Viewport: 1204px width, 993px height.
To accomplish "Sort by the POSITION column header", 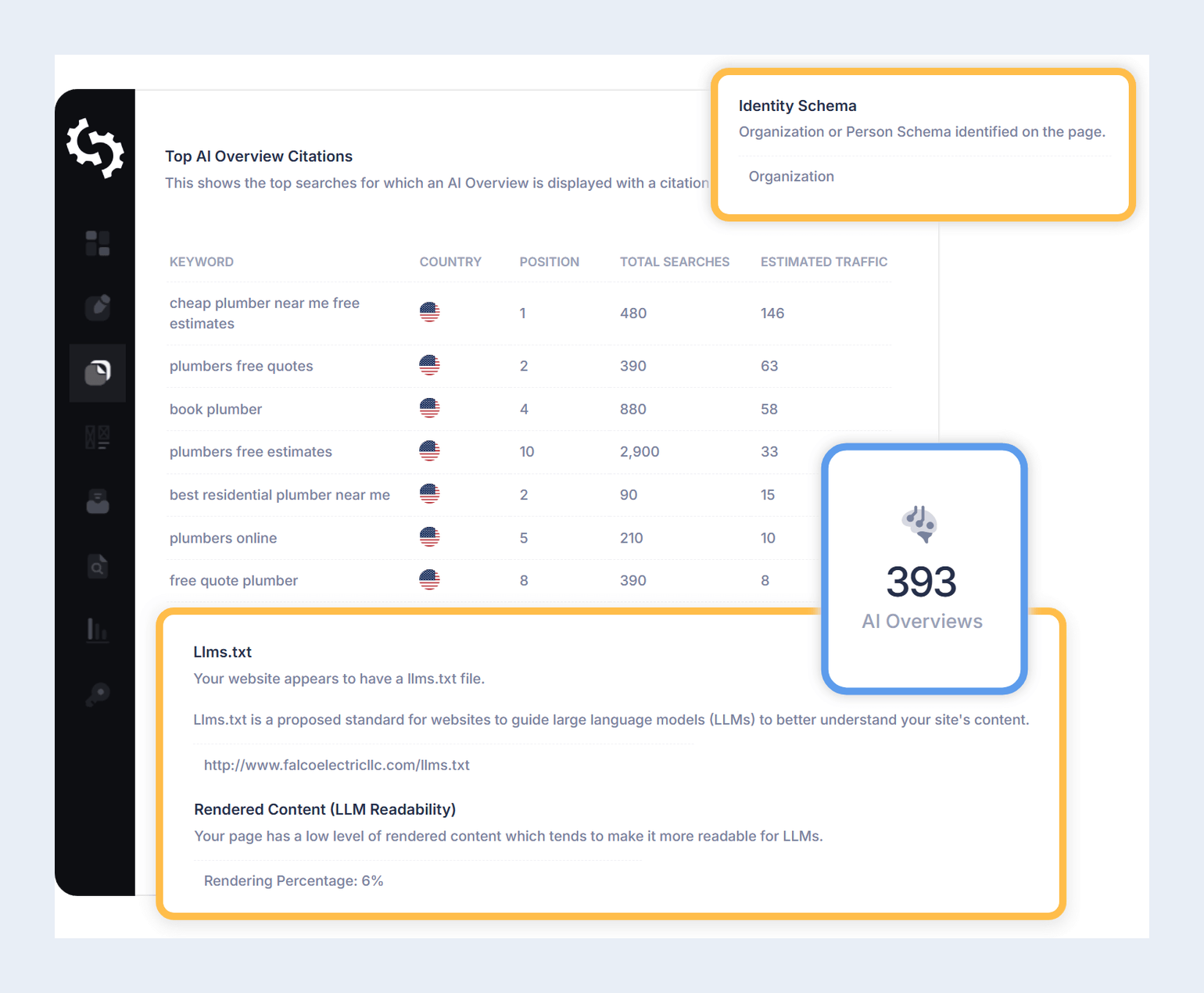I will point(550,262).
